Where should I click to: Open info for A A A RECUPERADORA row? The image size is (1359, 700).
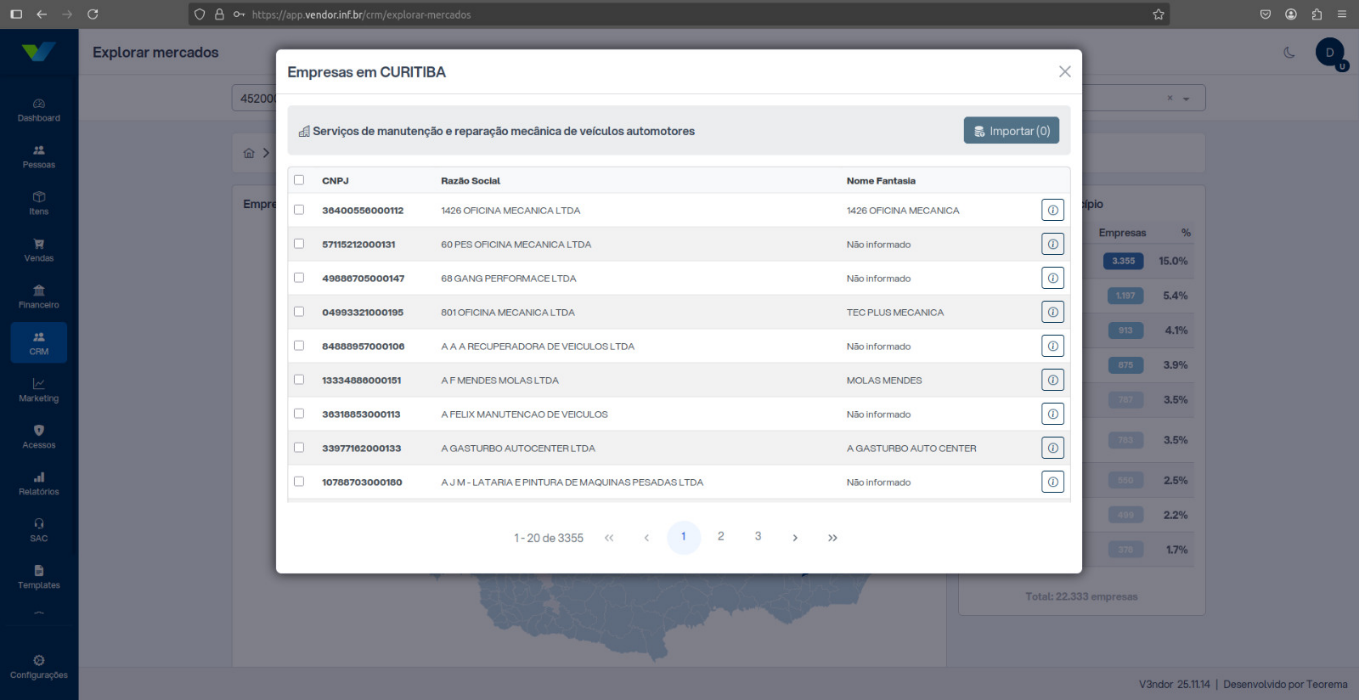click(x=1052, y=346)
